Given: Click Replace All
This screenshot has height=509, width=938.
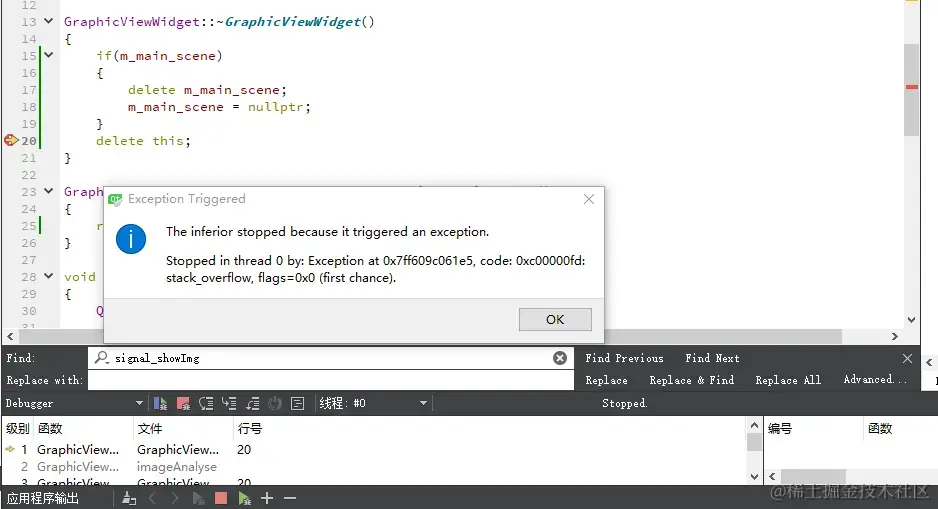Looking at the screenshot, I should click(788, 380).
